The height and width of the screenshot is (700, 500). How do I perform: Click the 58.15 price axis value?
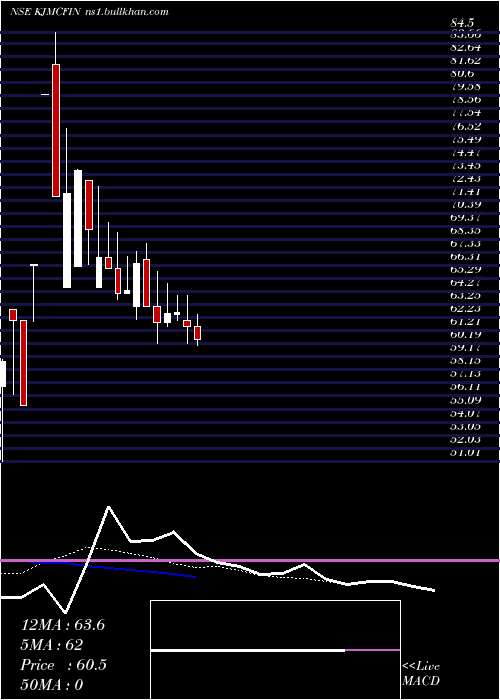pyautogui.click(x=465, y=361)
